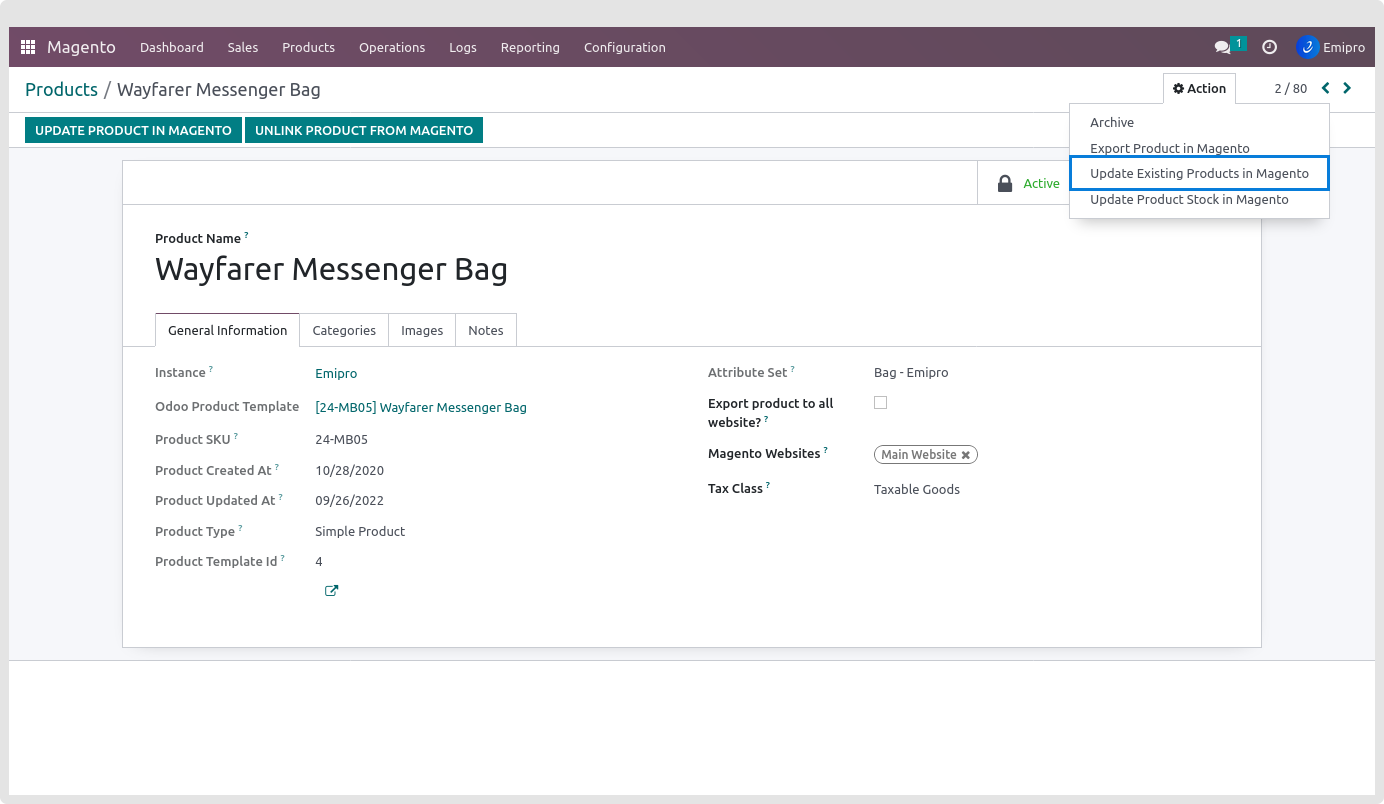The image size is (1384, 804).
Task: Click the Emipro user avatar
Action: click(1307, 47)
